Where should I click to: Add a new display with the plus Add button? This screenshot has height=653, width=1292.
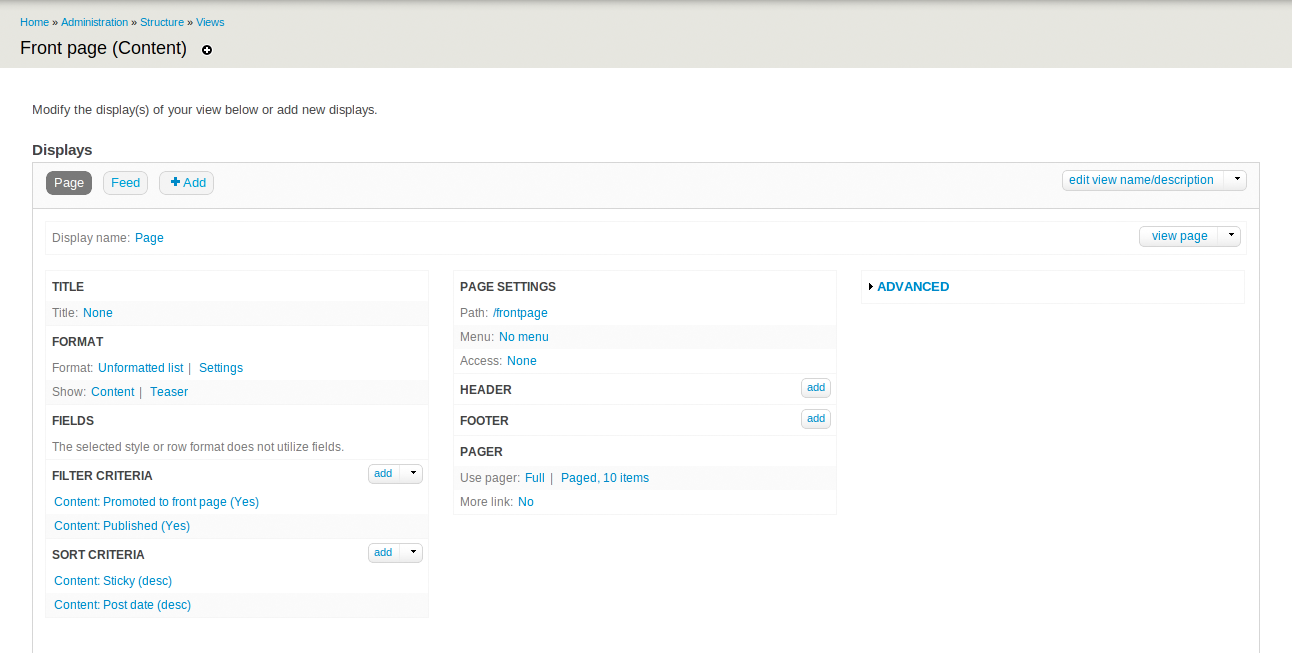coord(187,183)
